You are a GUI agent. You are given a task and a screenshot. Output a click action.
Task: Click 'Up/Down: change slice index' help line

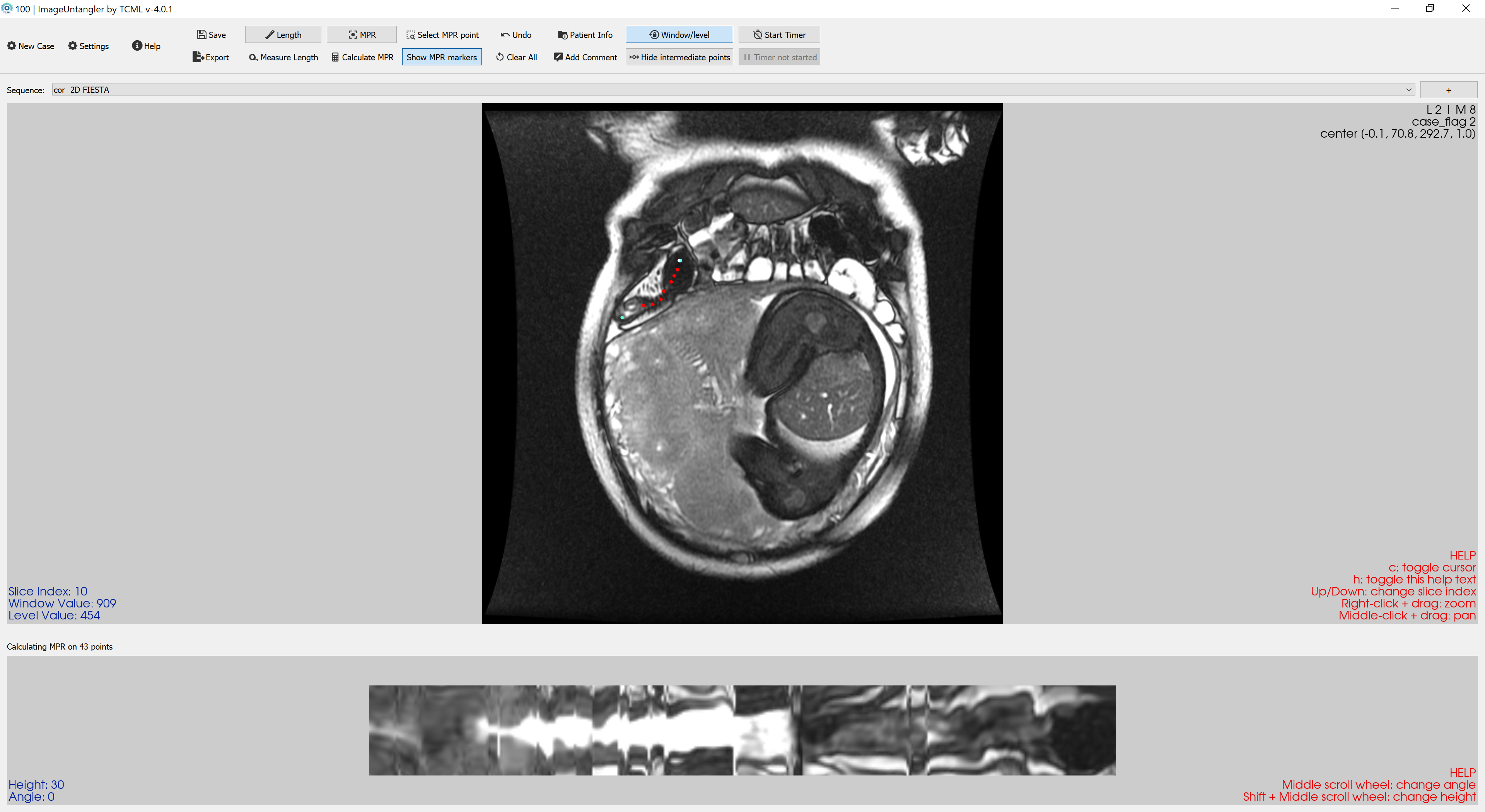pos(1393,591)
